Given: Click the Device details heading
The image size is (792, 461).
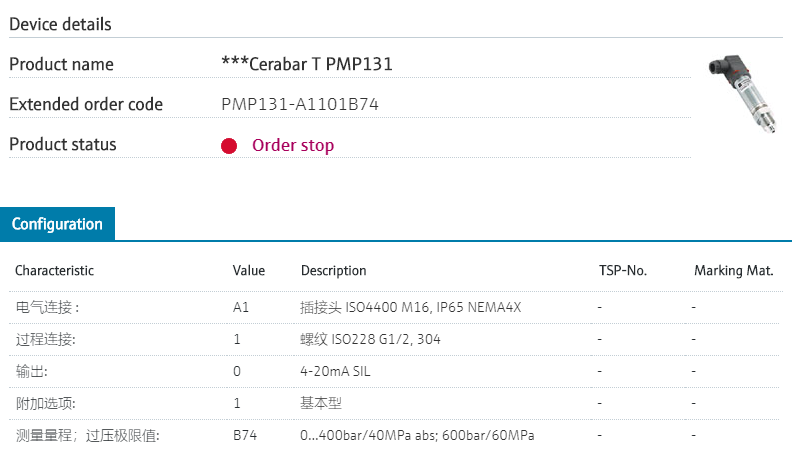Looking at the screenshot, I should [x=61, y=24].
